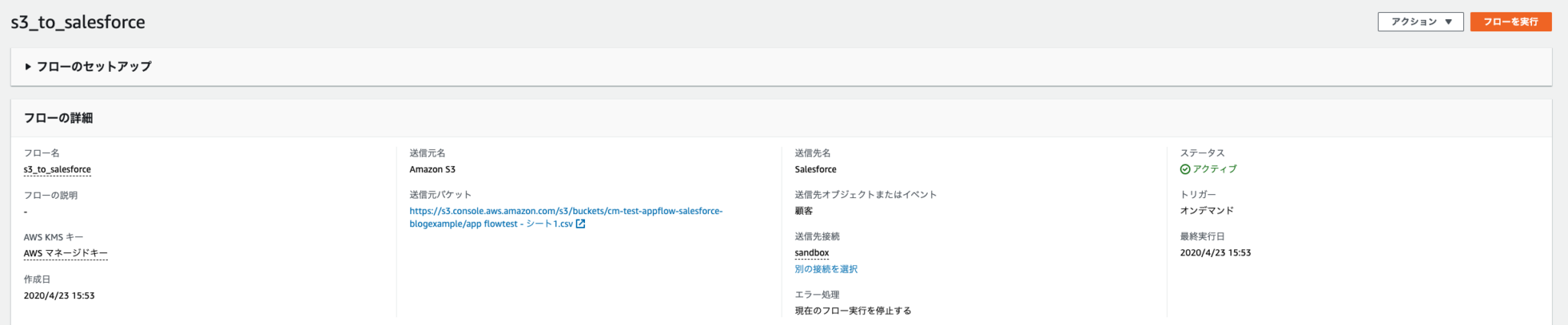This screenshot has width=1568, height=325.
Task: Select the 作成日 value 2020/4/23 15:53
Action: coord(59,296)
